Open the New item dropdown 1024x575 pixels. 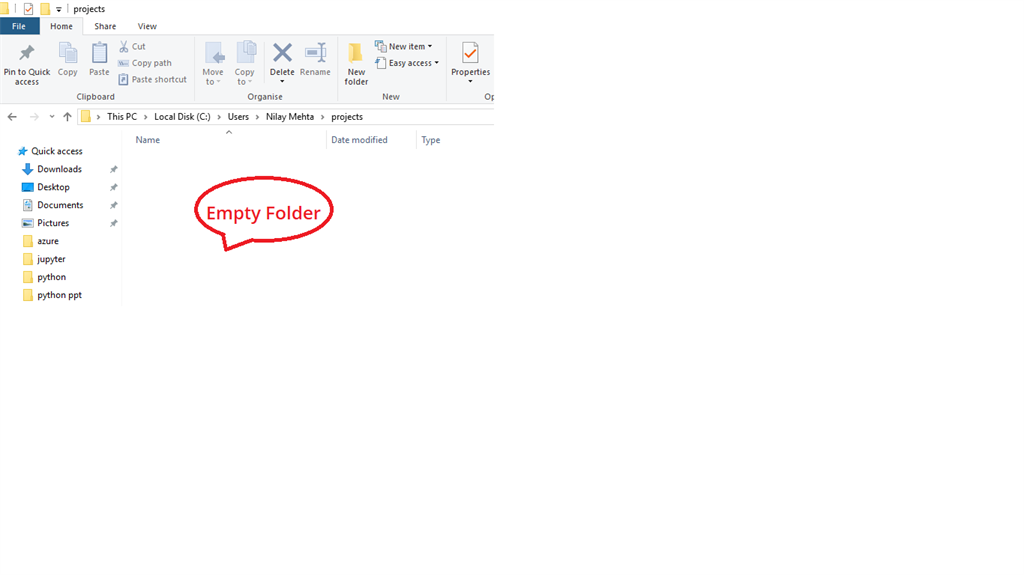[x=404, y=46]
